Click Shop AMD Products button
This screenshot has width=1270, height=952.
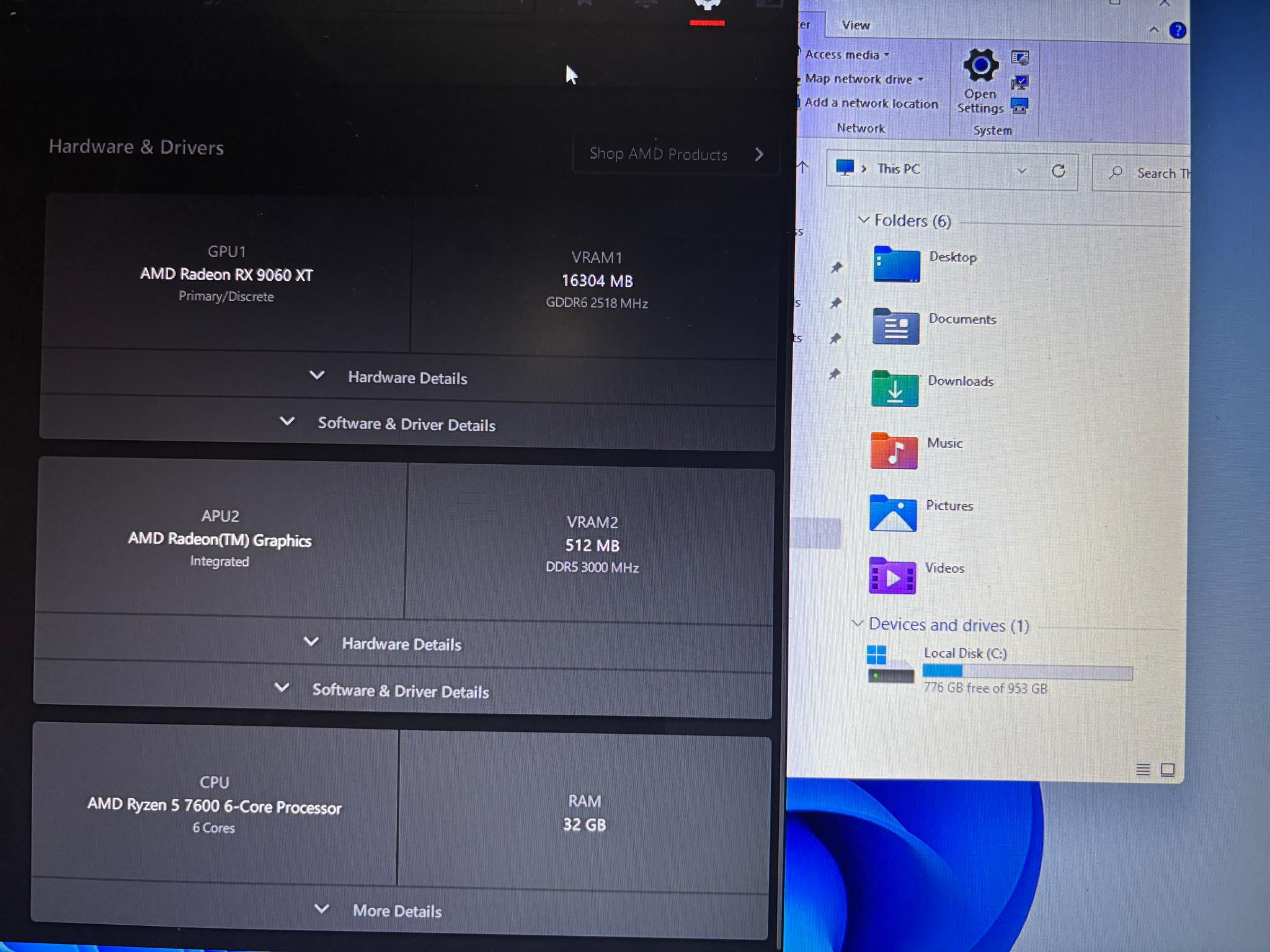(x=675, y=154)
